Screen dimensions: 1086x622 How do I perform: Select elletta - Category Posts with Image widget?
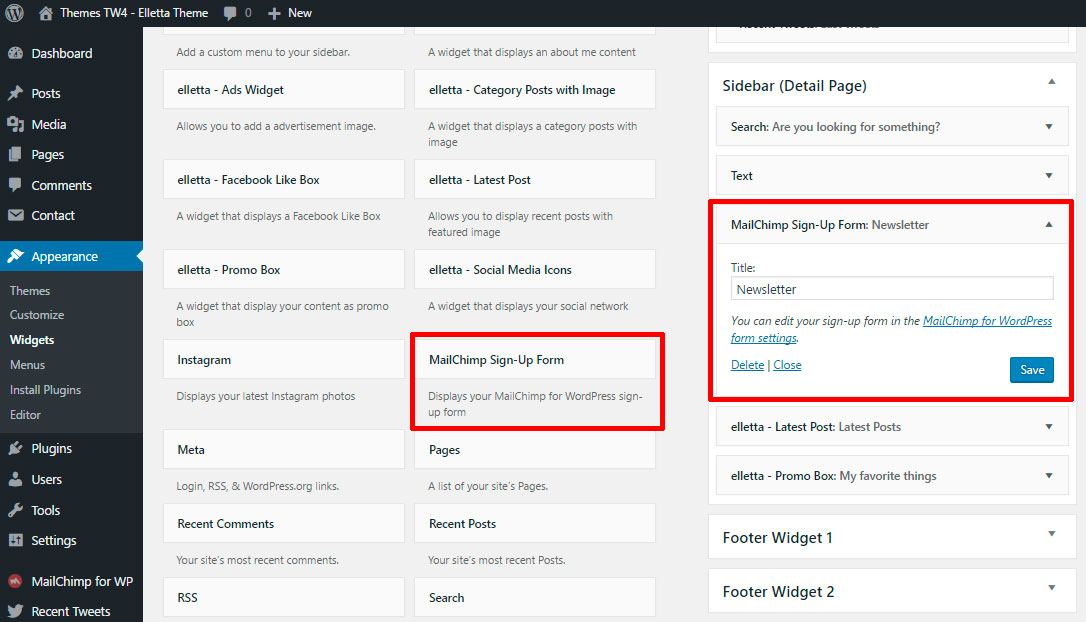pos(535,89)
